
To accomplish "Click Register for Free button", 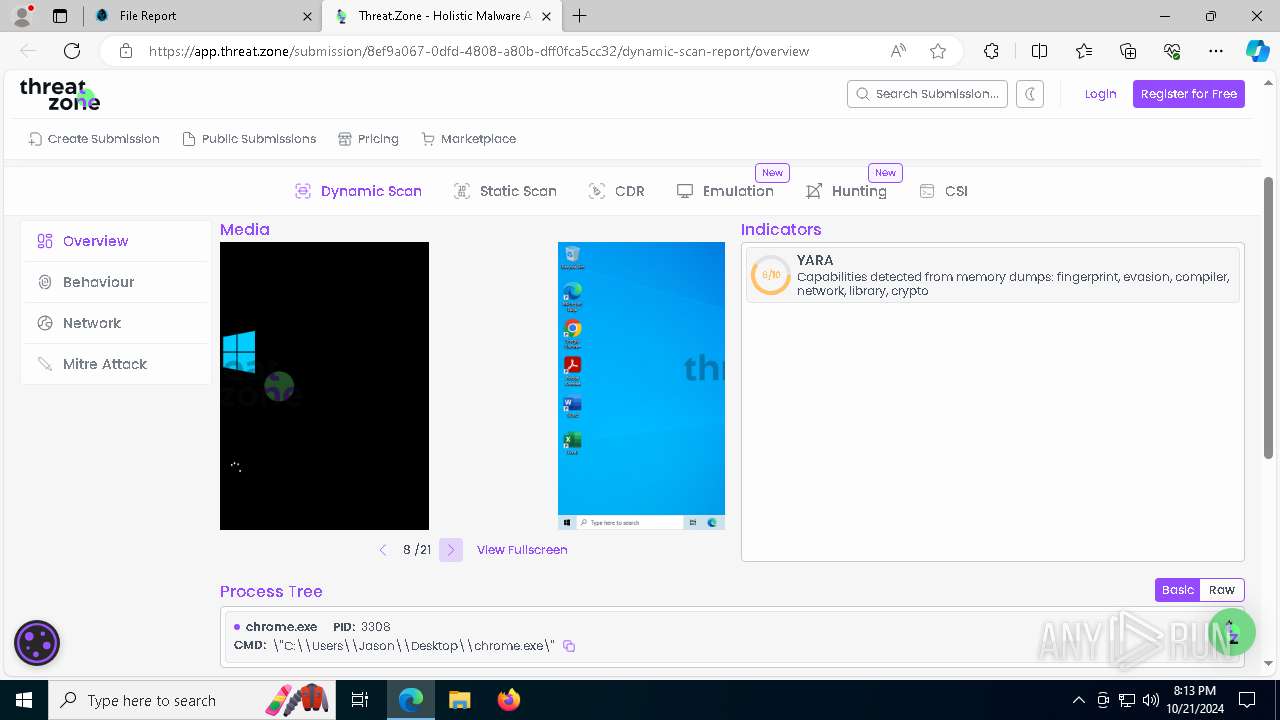I will point(1188,94).
